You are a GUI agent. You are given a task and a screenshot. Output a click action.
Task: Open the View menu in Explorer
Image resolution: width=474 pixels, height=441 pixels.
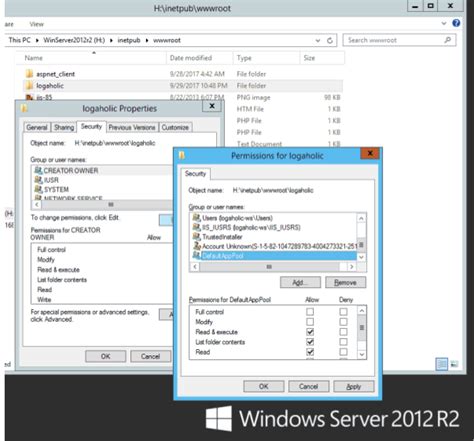tap(36, 24)
